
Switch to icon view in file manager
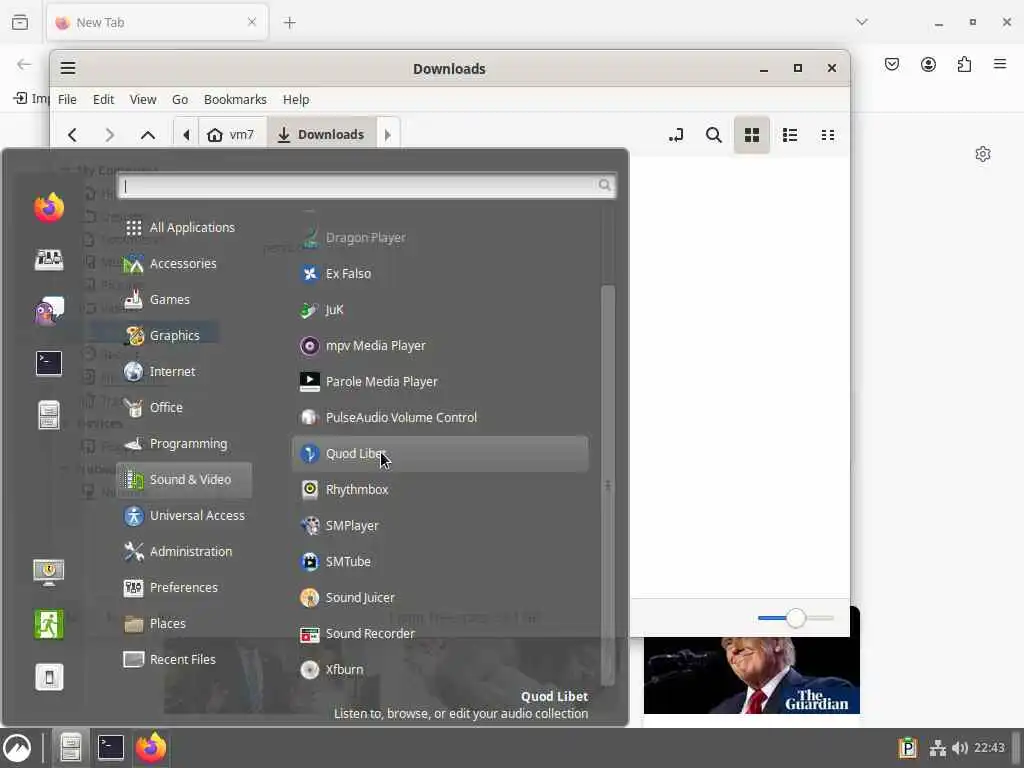752,135
